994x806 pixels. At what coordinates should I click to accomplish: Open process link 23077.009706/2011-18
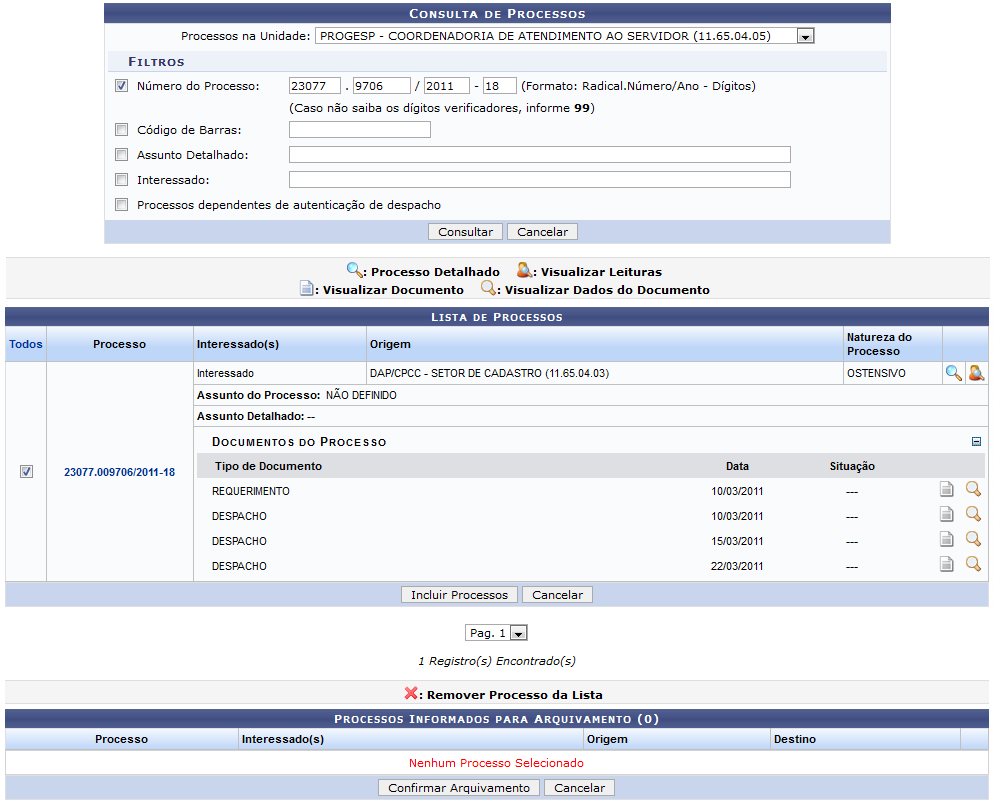tap(119, 472)
